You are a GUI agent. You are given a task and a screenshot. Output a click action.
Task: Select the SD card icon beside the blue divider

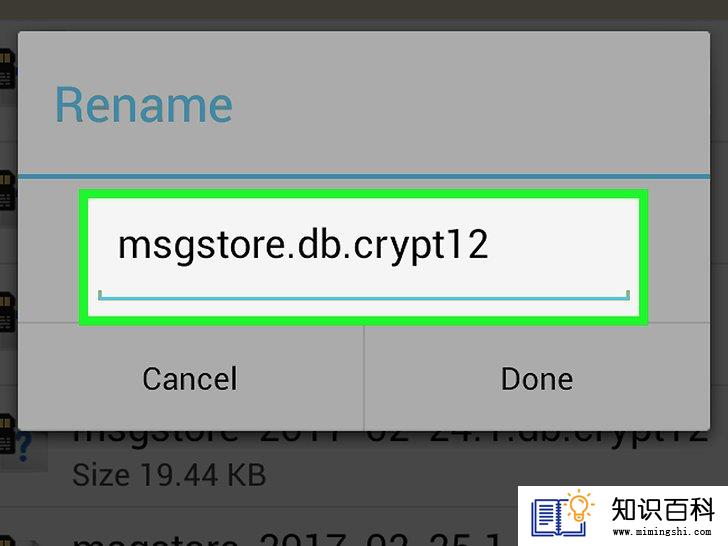7,190
